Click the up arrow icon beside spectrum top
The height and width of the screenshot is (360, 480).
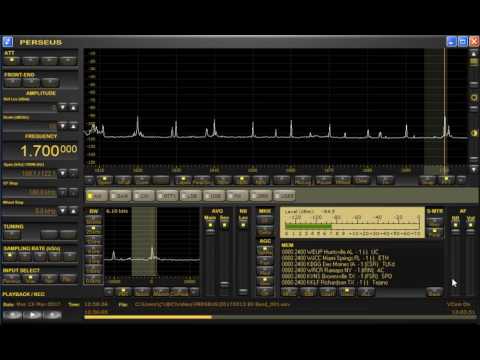pos(474,53)
